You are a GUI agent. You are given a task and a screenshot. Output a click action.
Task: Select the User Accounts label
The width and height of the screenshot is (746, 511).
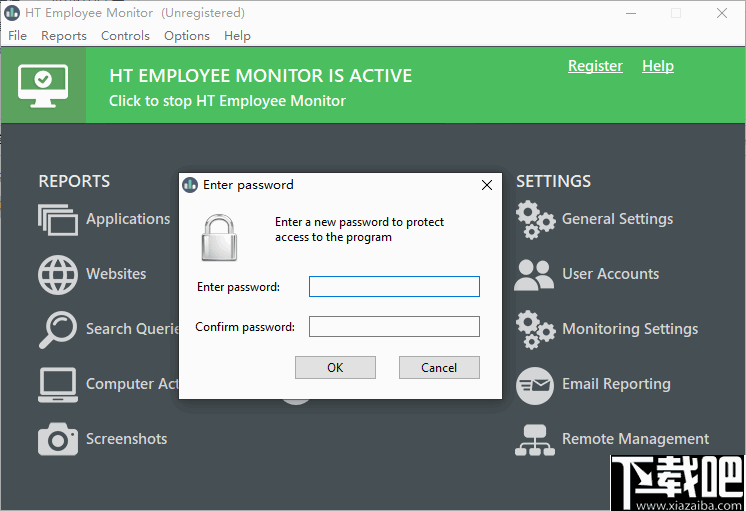pos(611,274)
